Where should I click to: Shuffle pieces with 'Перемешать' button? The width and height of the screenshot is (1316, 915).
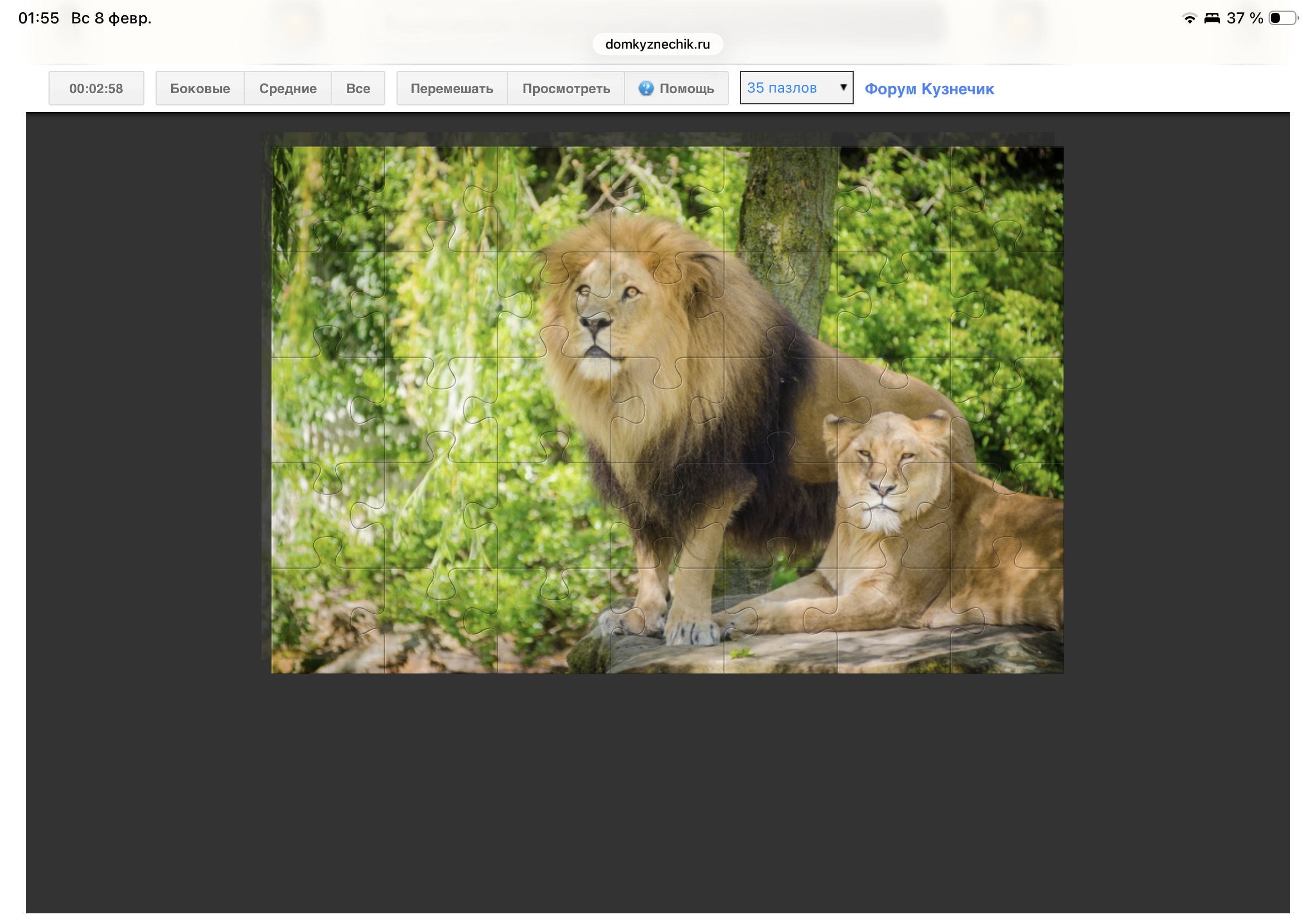pyautogui.click(x=452, y=88)
